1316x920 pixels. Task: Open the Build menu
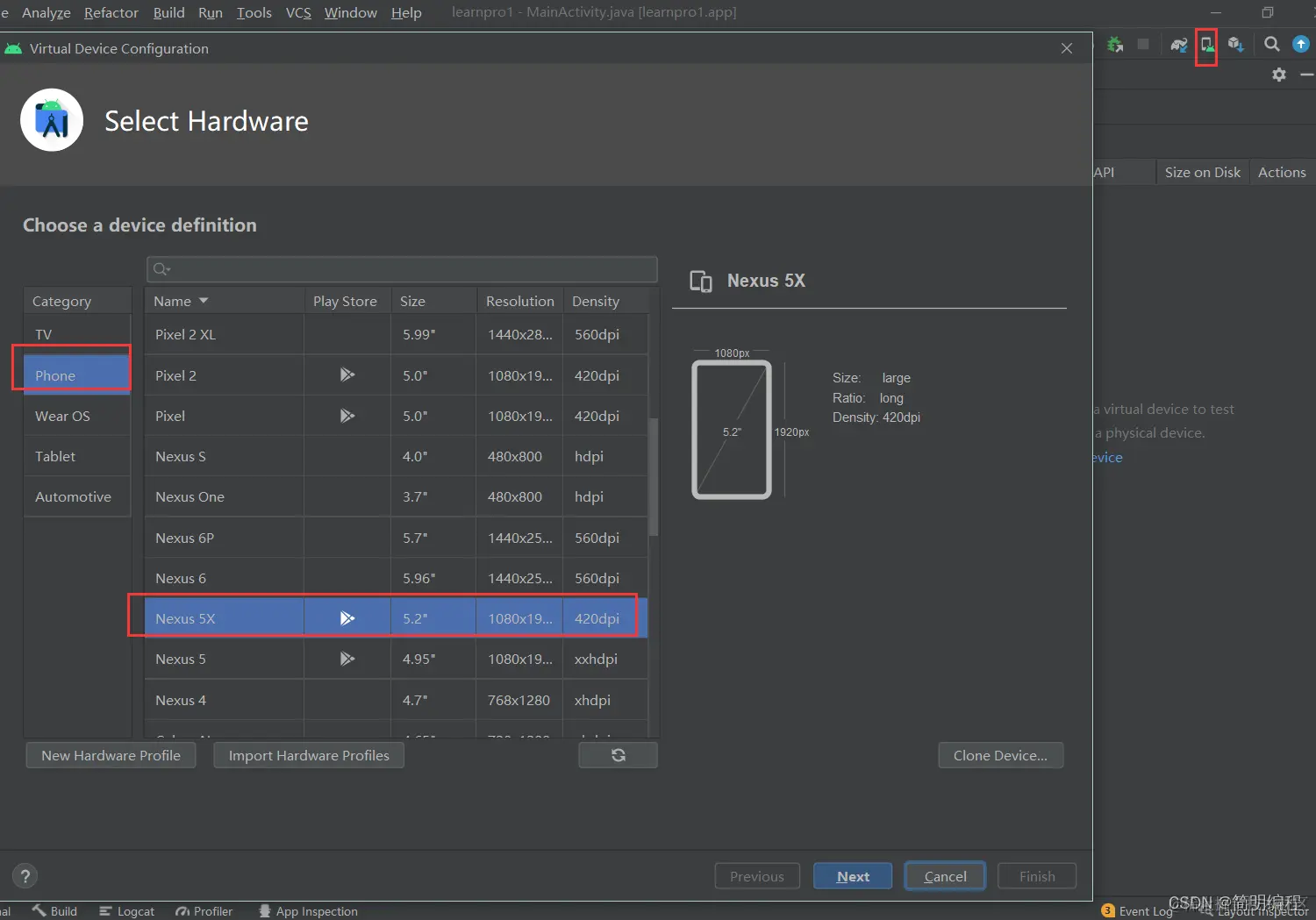169,12
